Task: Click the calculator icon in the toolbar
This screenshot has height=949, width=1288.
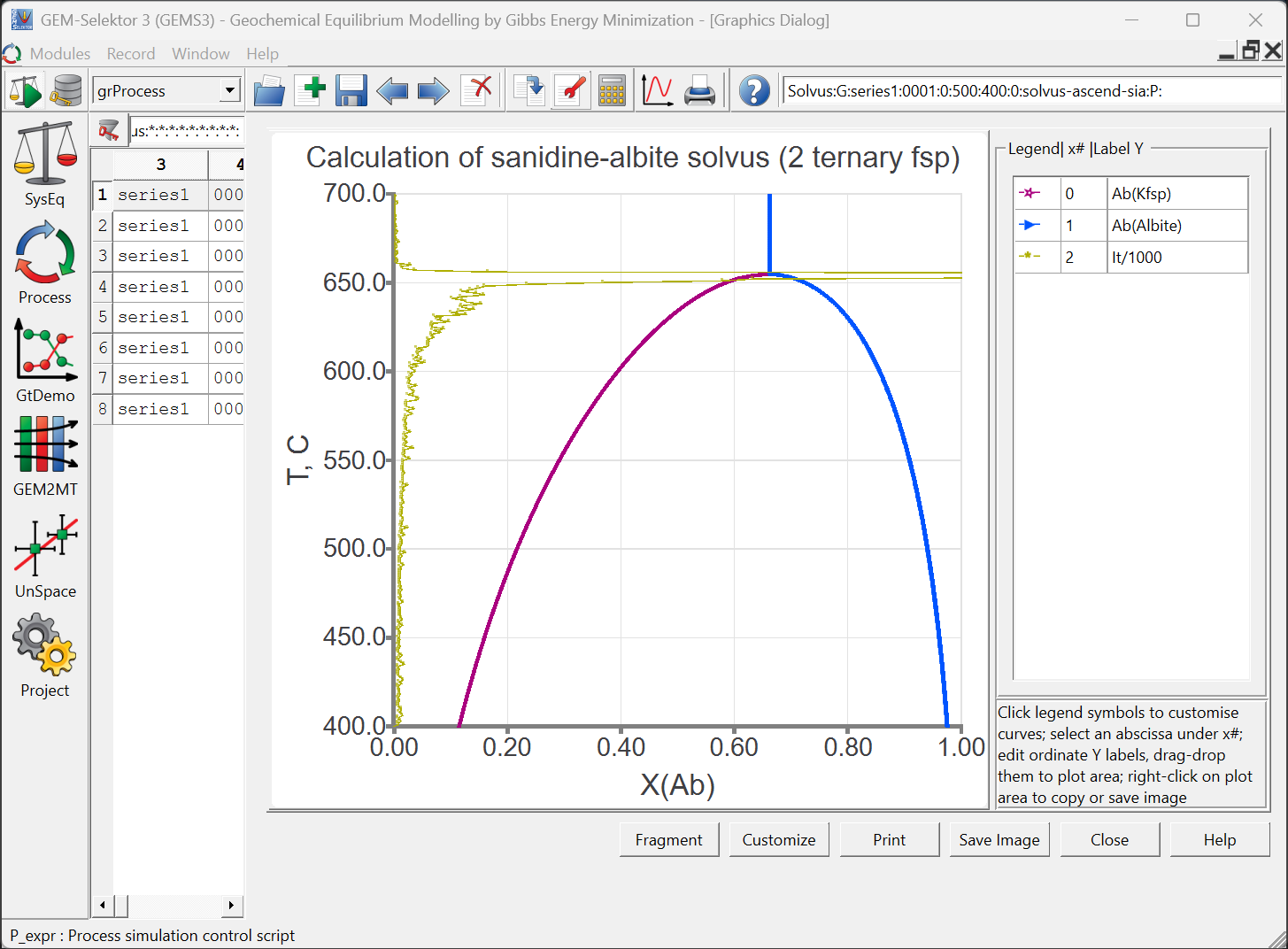Action: (x=611, y=90)
